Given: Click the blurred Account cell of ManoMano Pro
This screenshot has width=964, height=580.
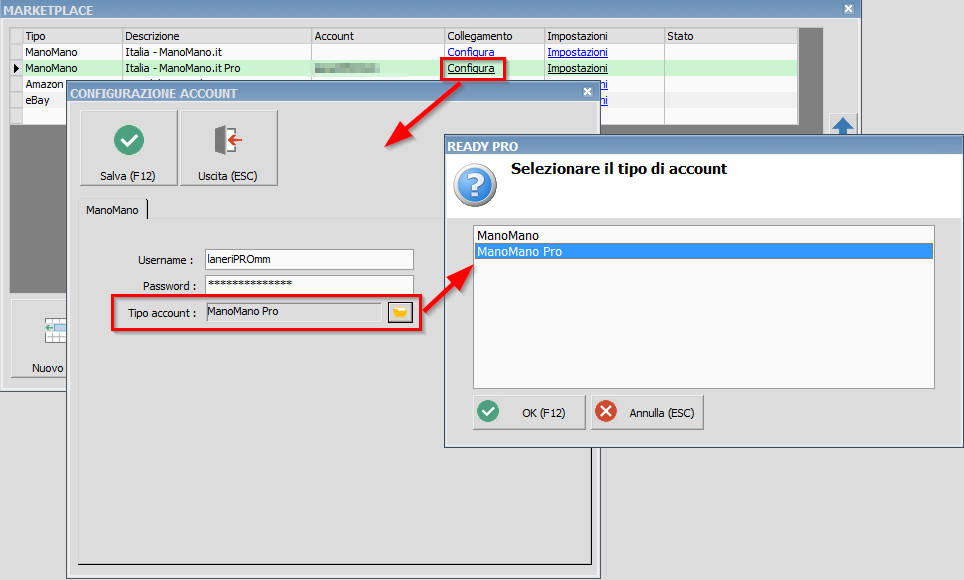Looking at the screenshot, I should [x=378, y=68].
